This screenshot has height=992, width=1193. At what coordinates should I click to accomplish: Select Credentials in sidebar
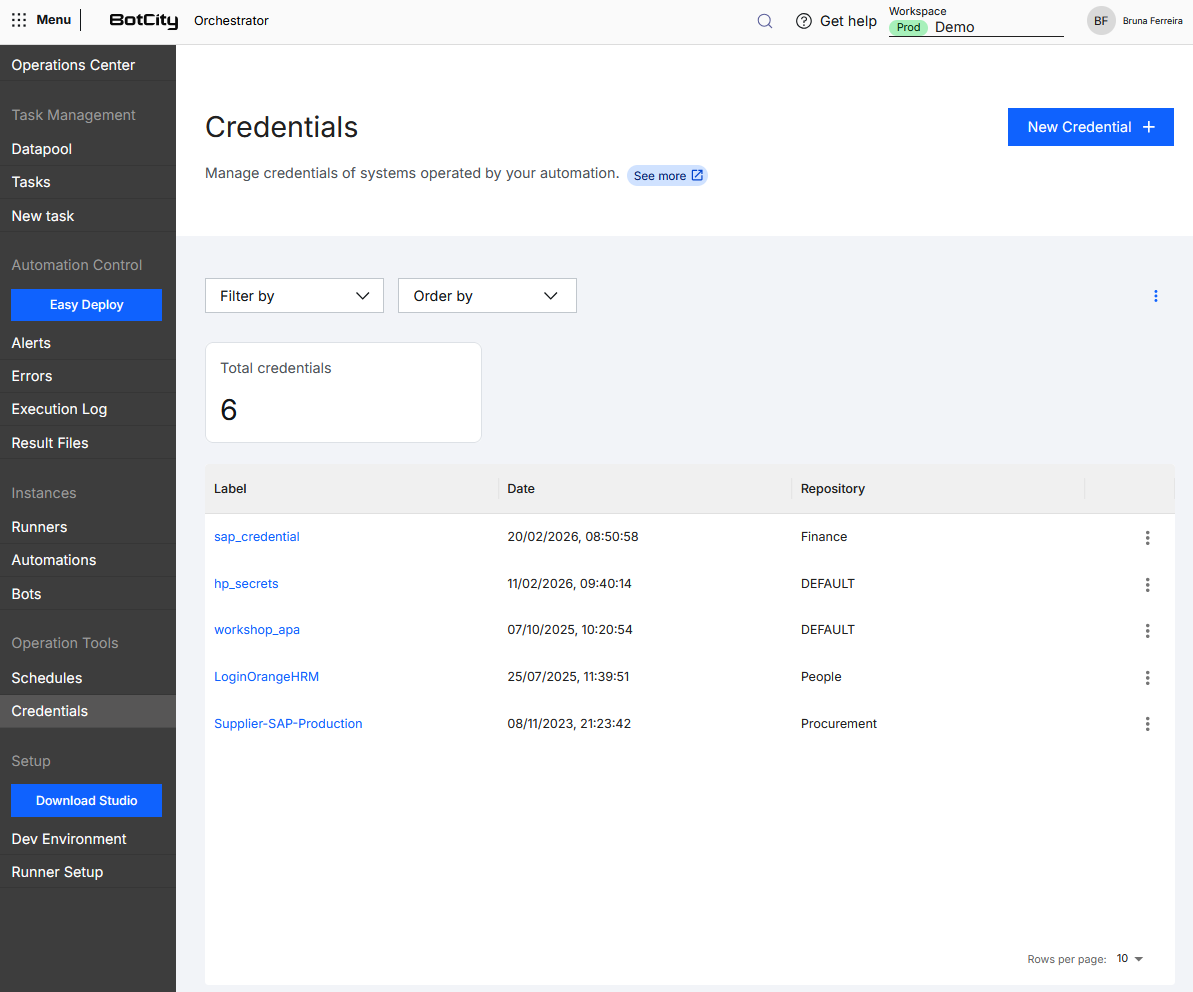coord(88,711)
